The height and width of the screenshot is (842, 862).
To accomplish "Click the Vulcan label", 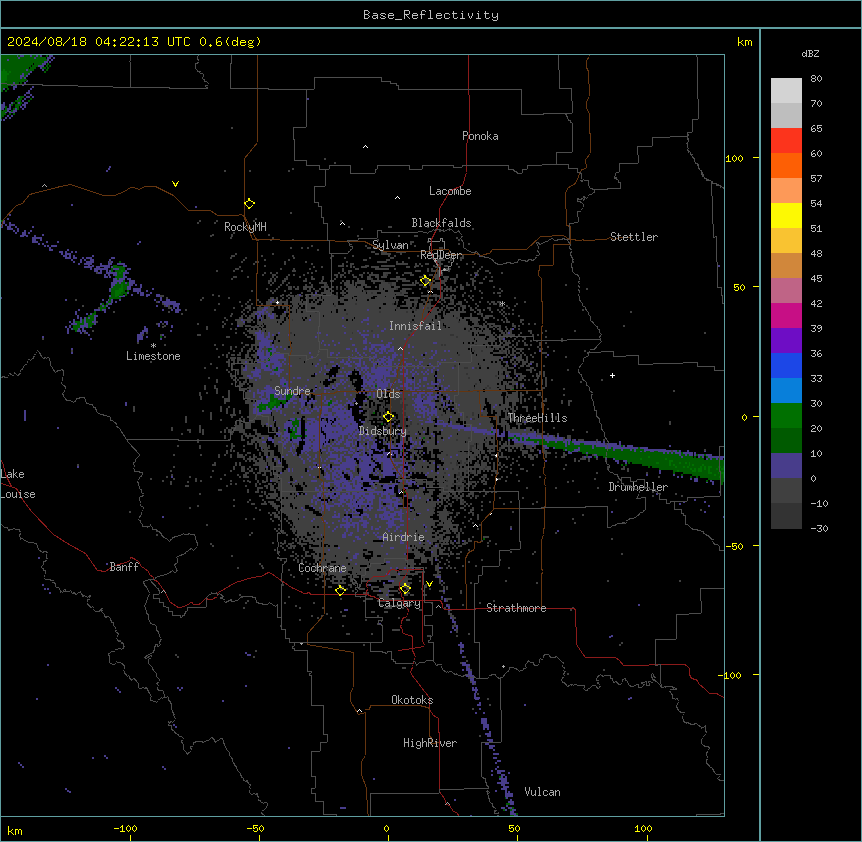I will point(542,792).
